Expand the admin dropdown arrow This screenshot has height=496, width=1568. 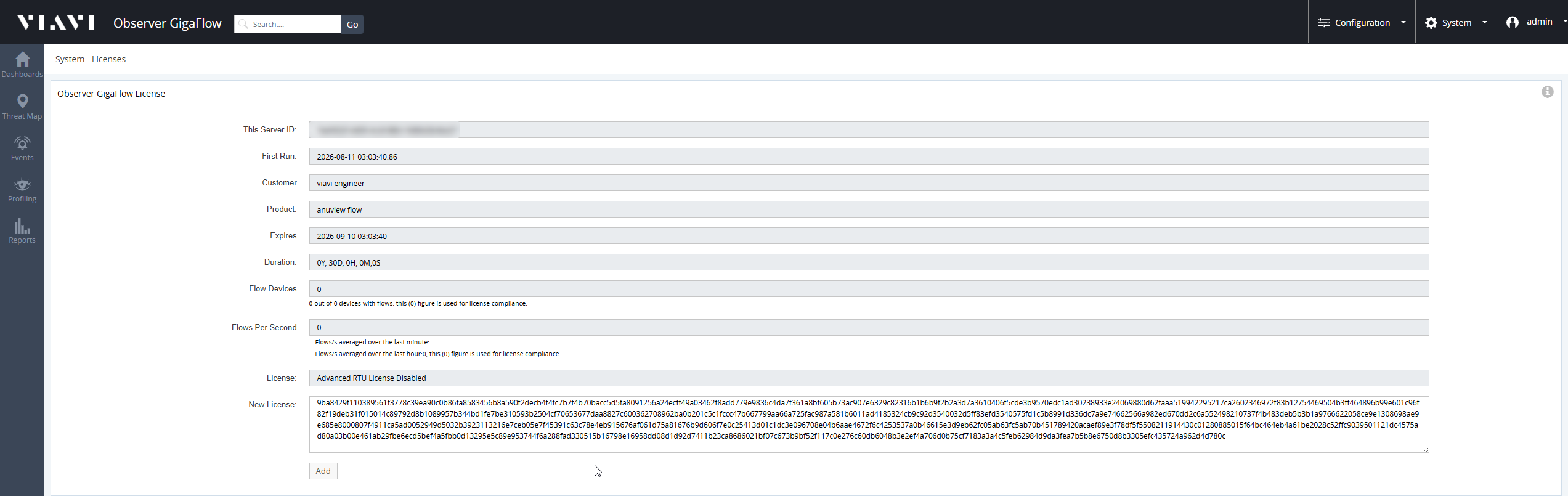click(1564, 22)
